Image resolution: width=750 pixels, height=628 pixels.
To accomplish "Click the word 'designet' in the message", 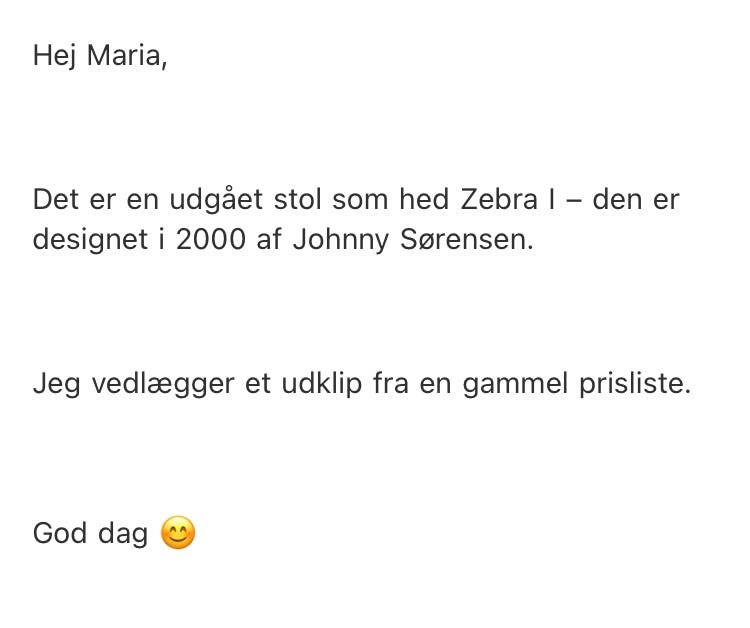I will point(90,240).
